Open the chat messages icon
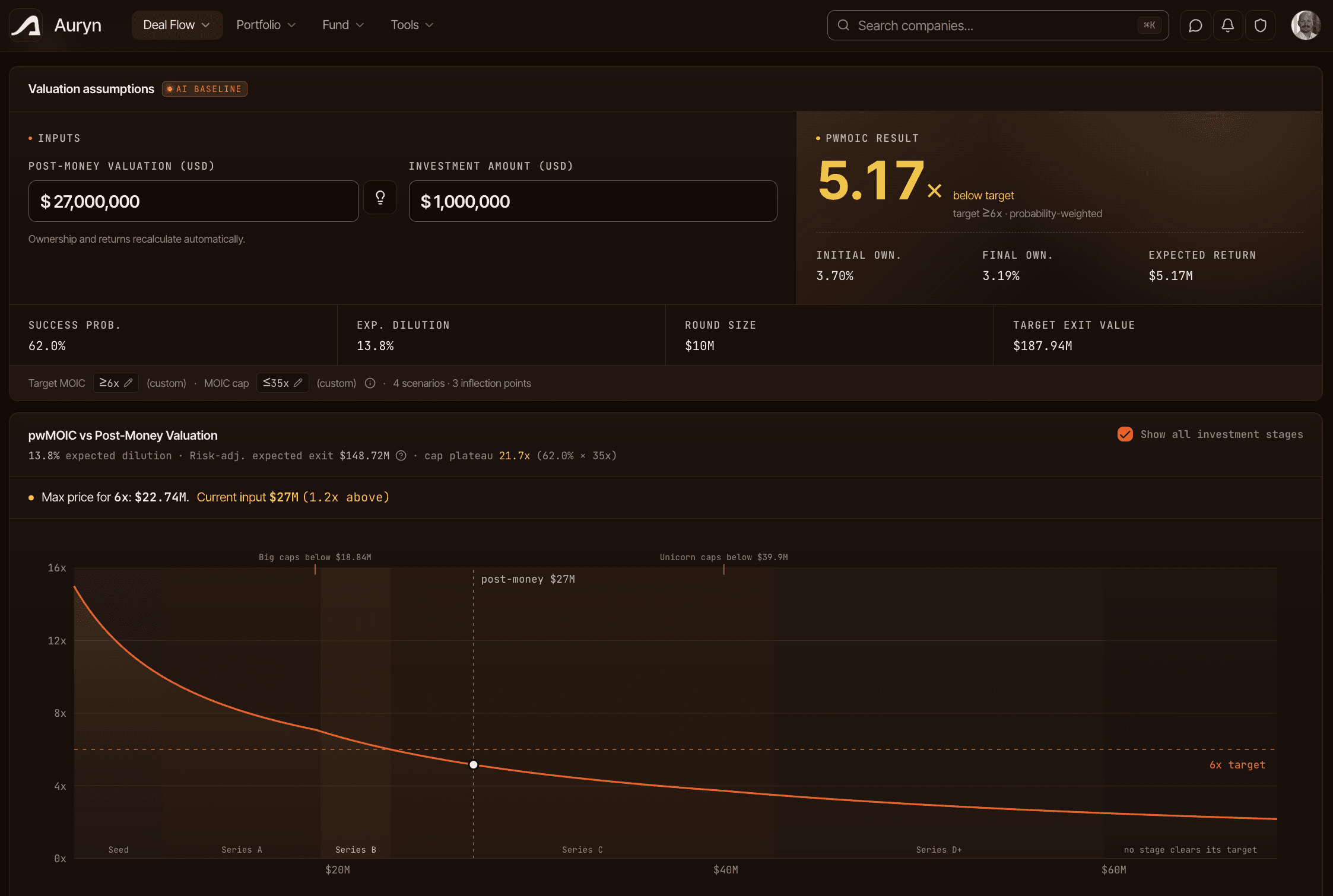Viewport: 1333px width, 896px height. (1195, 26)
